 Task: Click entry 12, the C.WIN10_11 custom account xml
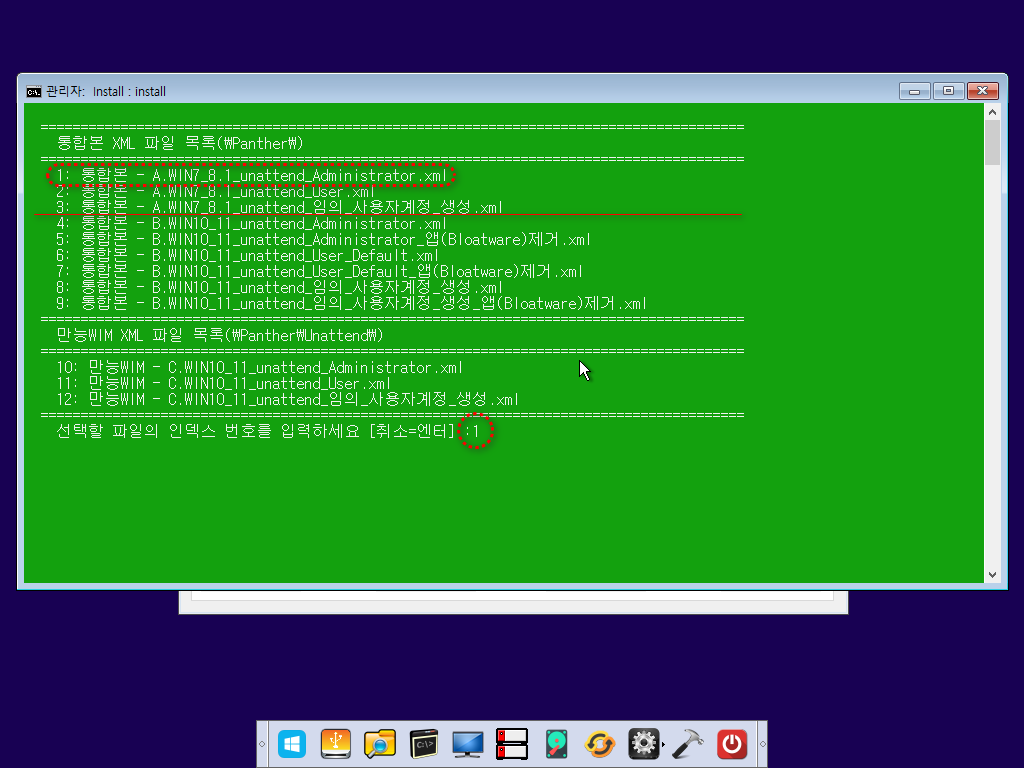[x=287, y=400]
